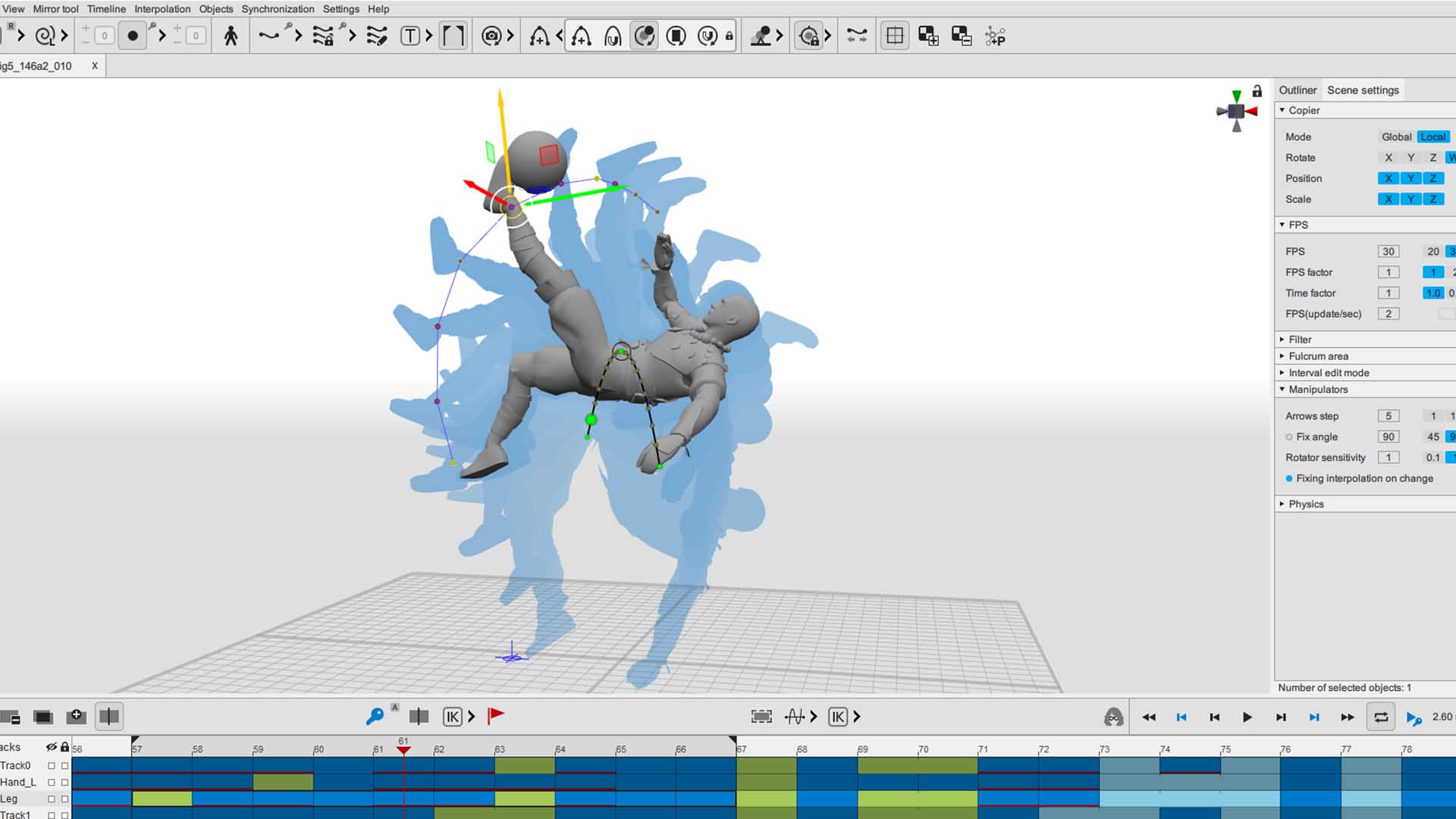Open the Interpolation menu
1456x819 pixels.
[162, 8]
